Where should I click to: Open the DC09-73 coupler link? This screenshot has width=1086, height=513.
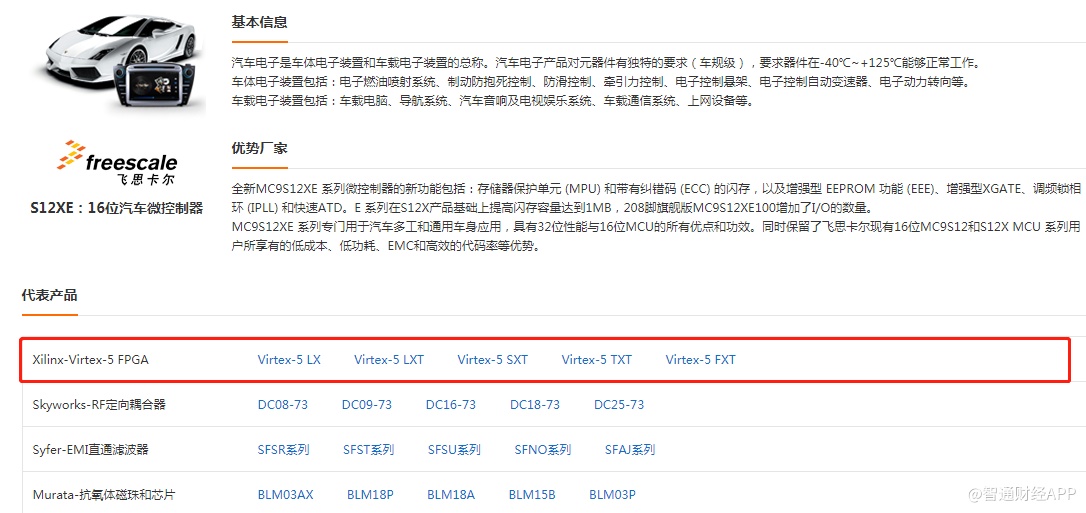click(x=366, y=404)
